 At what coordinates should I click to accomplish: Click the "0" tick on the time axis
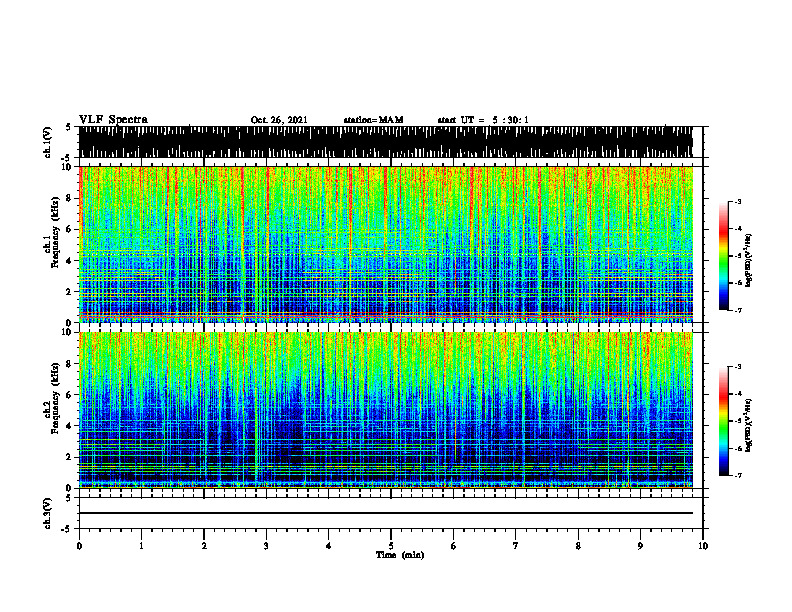pyautogui.click(x=79, y=546)
